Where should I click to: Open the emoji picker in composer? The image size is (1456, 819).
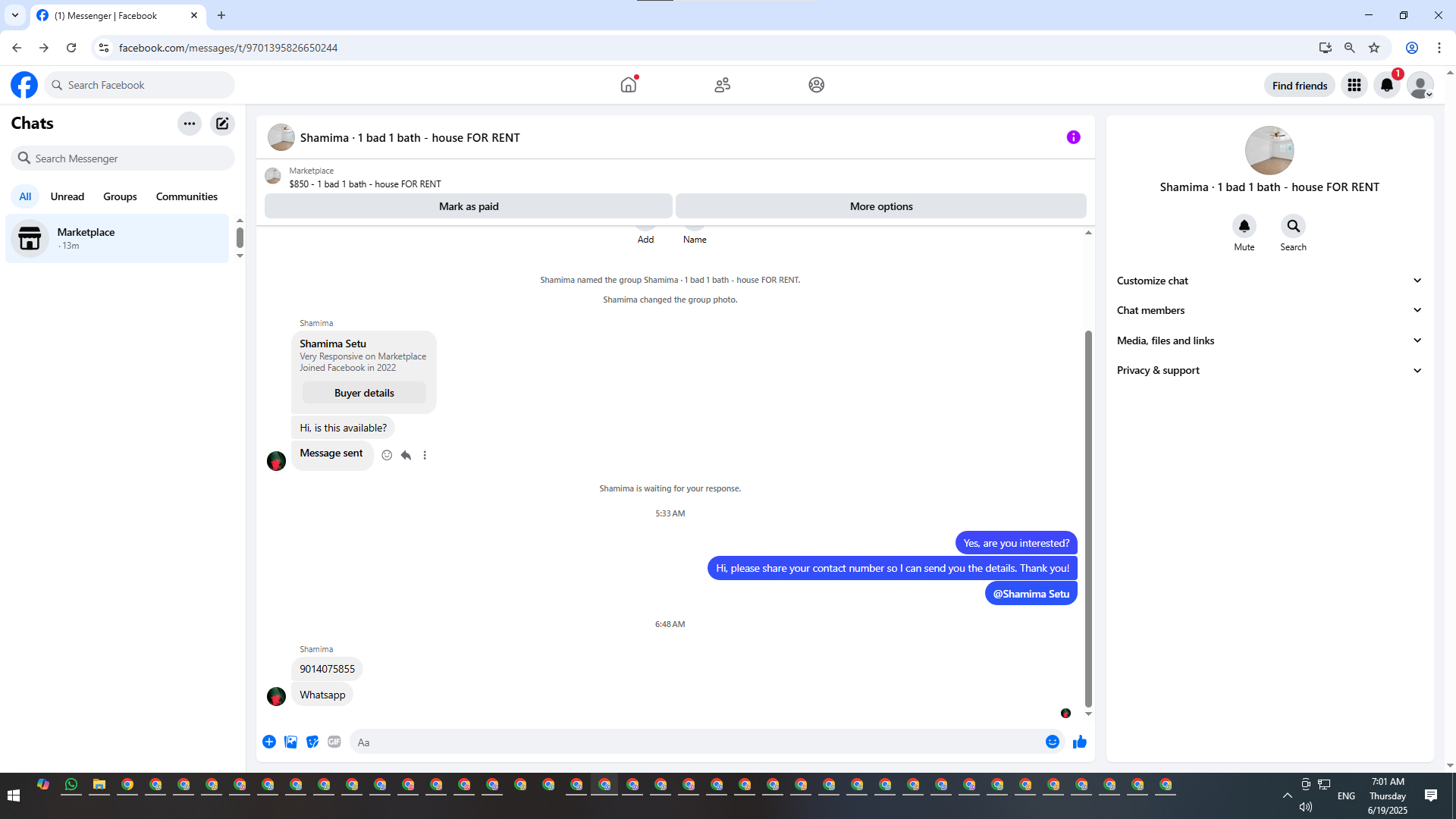1053,742
